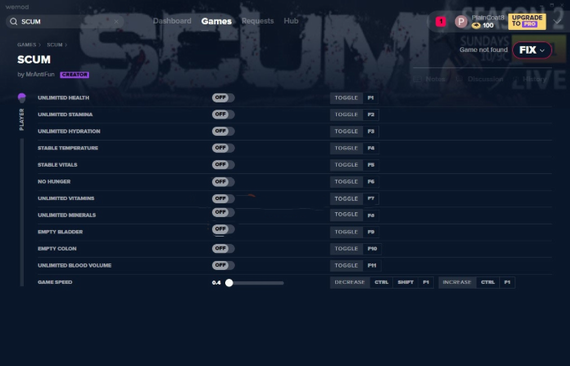Edit the F5 hotkey binding
This screenshot has height=366, width=570.
[x=371, y=165]
